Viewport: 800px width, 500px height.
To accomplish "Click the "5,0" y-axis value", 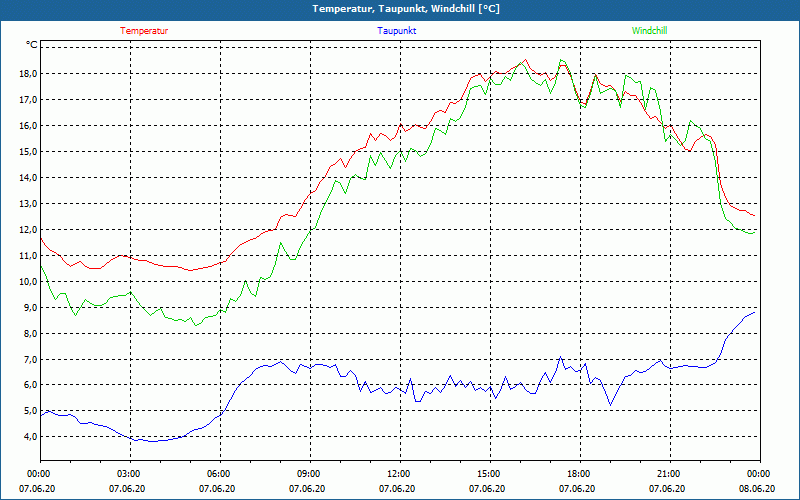I will 30,411.
